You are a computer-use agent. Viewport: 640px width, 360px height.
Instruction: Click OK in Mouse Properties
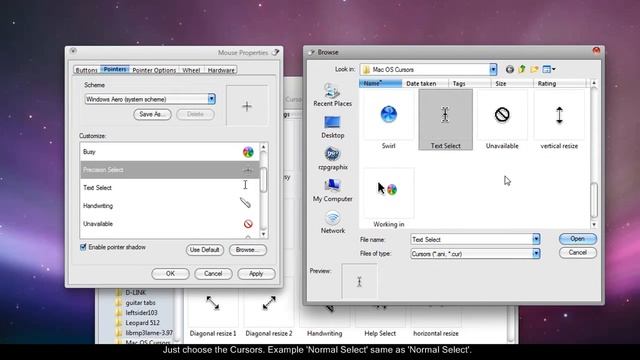170,273
